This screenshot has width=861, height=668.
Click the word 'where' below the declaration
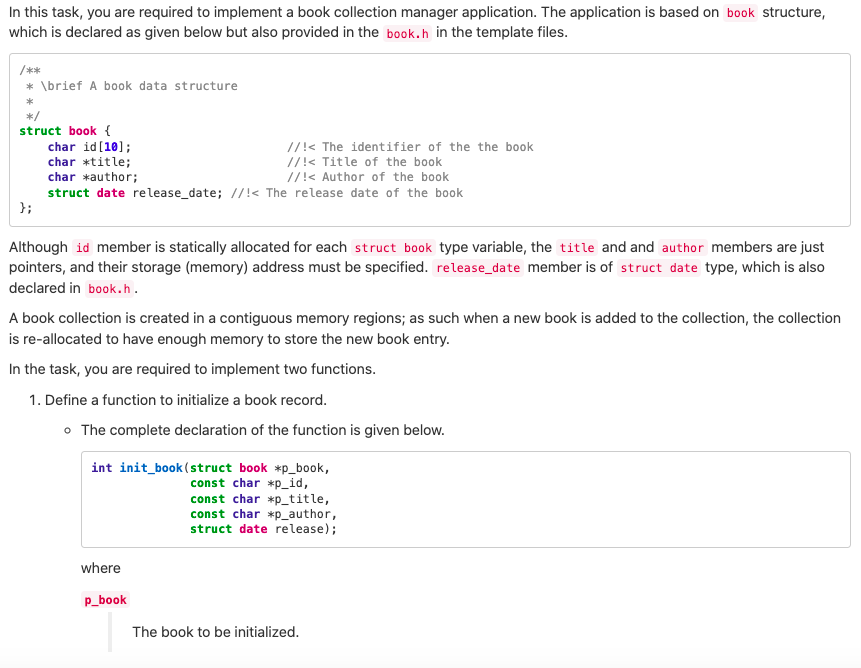[100, 568]
